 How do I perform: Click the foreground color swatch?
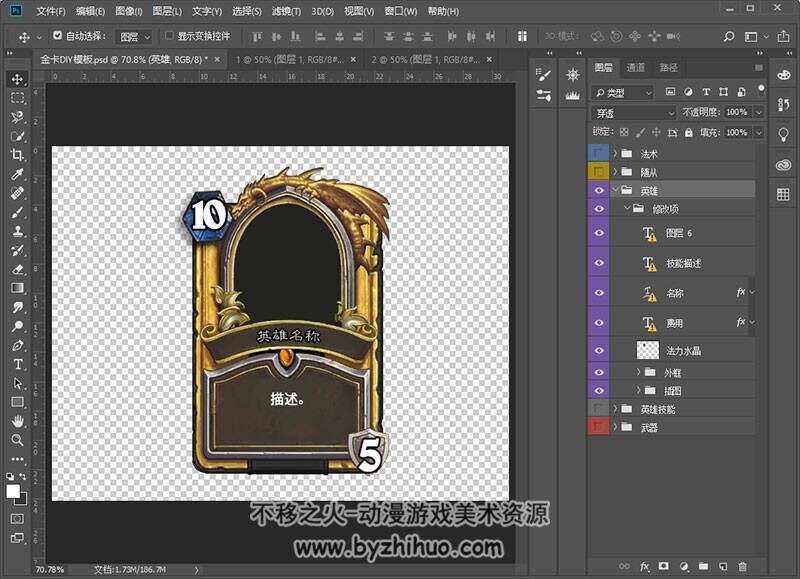tap(13, 491)
